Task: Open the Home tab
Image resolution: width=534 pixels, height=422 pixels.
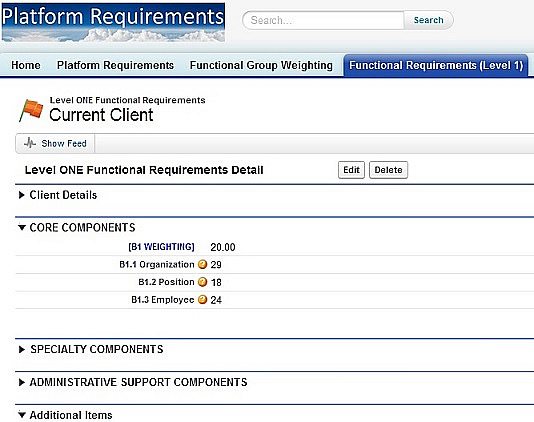Action: [26, 65]
